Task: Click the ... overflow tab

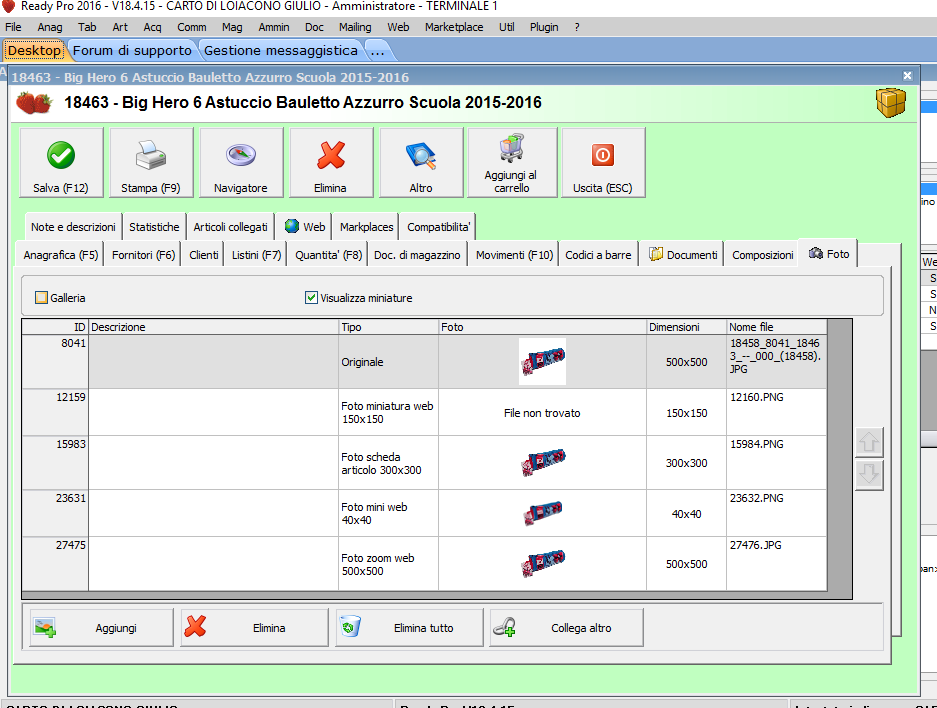Action: pyautogui.click(x=377, y=50)
